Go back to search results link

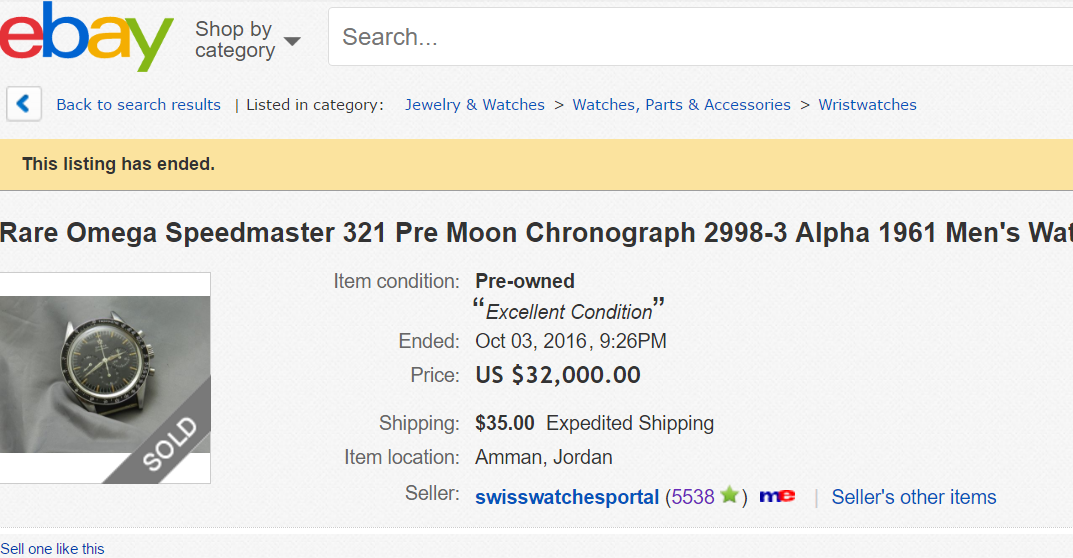pyautogui.click(x=138, y=105)
